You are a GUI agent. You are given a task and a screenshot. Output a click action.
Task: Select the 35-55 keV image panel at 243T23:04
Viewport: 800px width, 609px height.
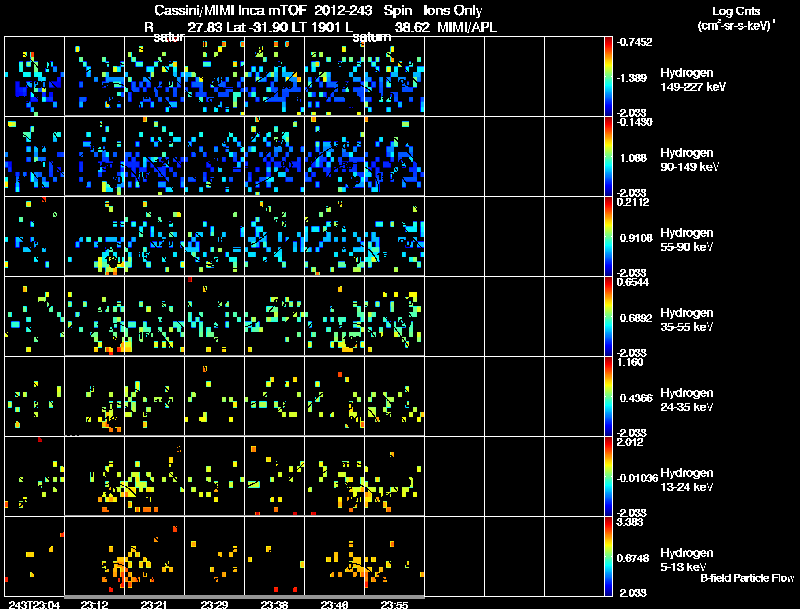[35, 317]
